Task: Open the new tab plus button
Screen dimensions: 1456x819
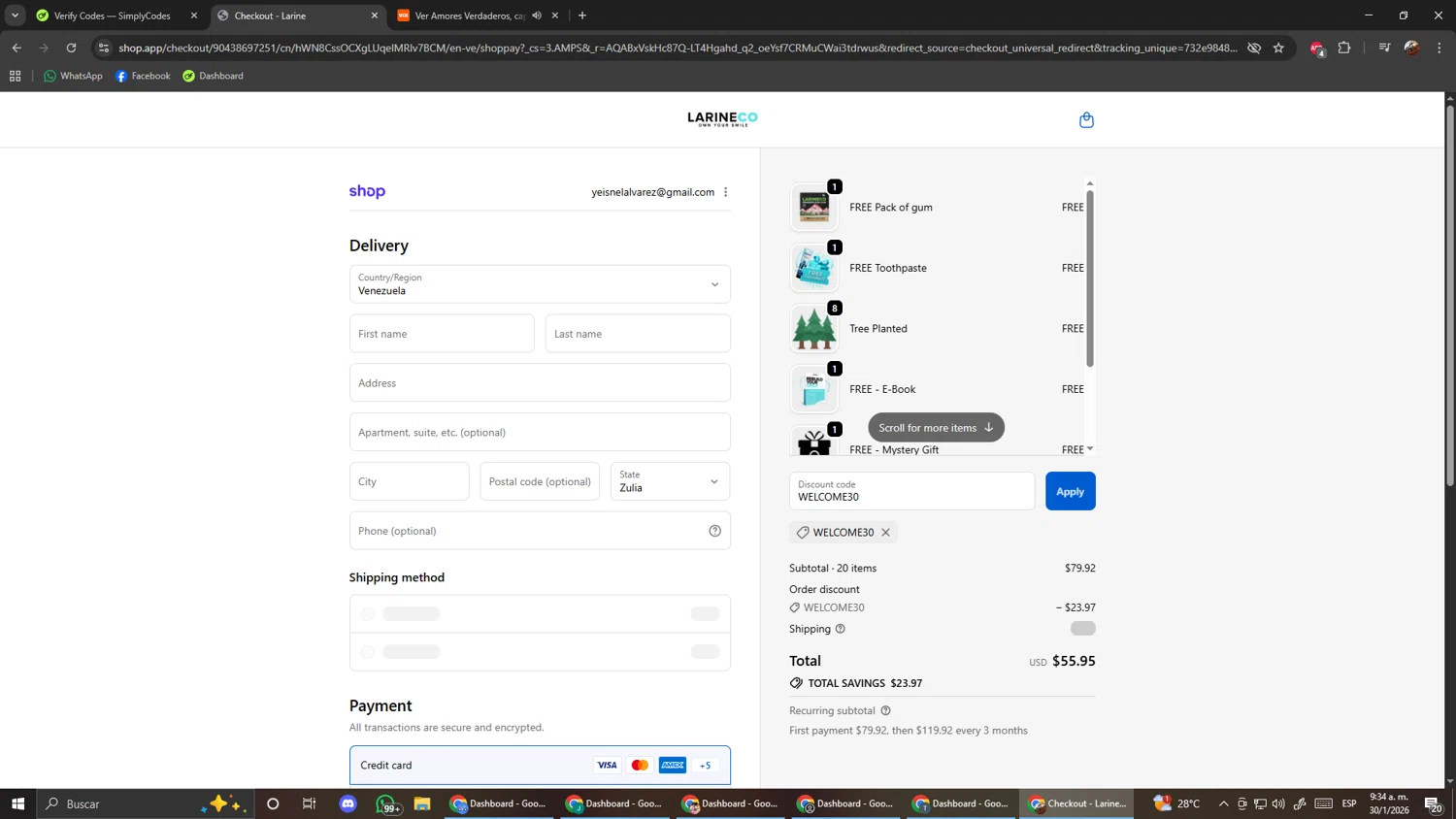Action: pyautogui.click(x=582, y=16)
